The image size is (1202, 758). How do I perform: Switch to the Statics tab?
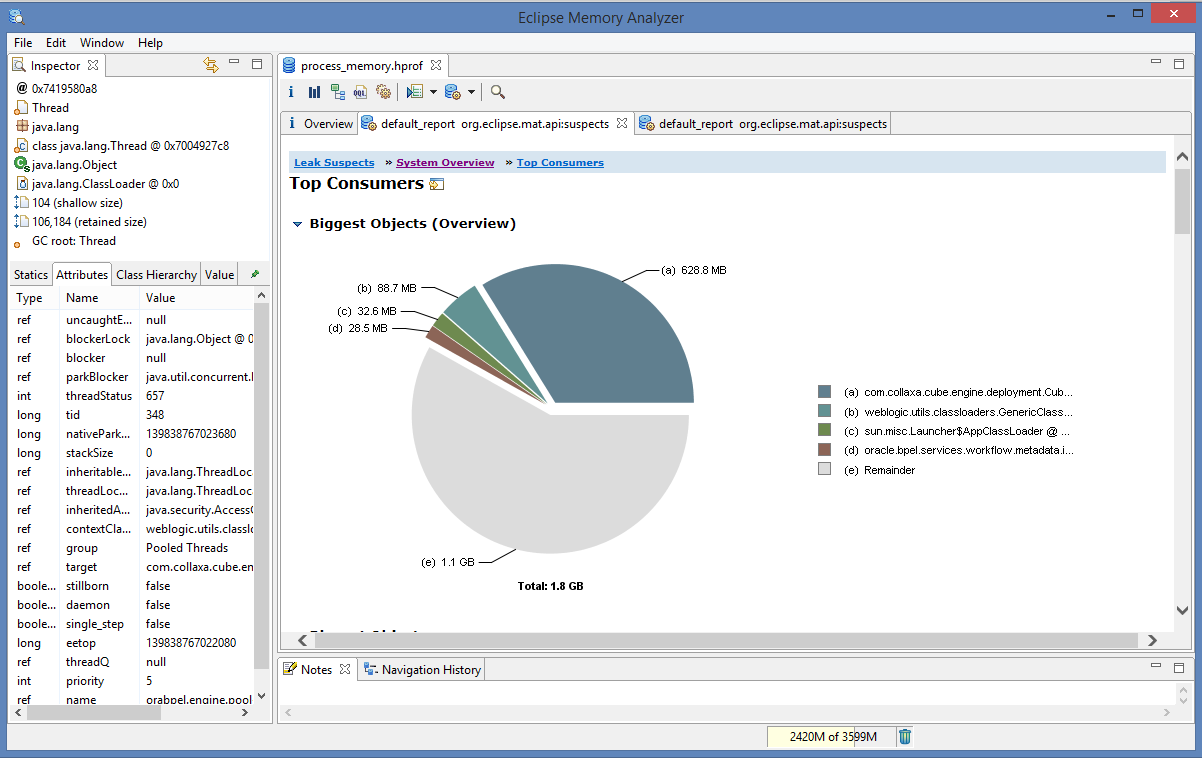[31, 275]
